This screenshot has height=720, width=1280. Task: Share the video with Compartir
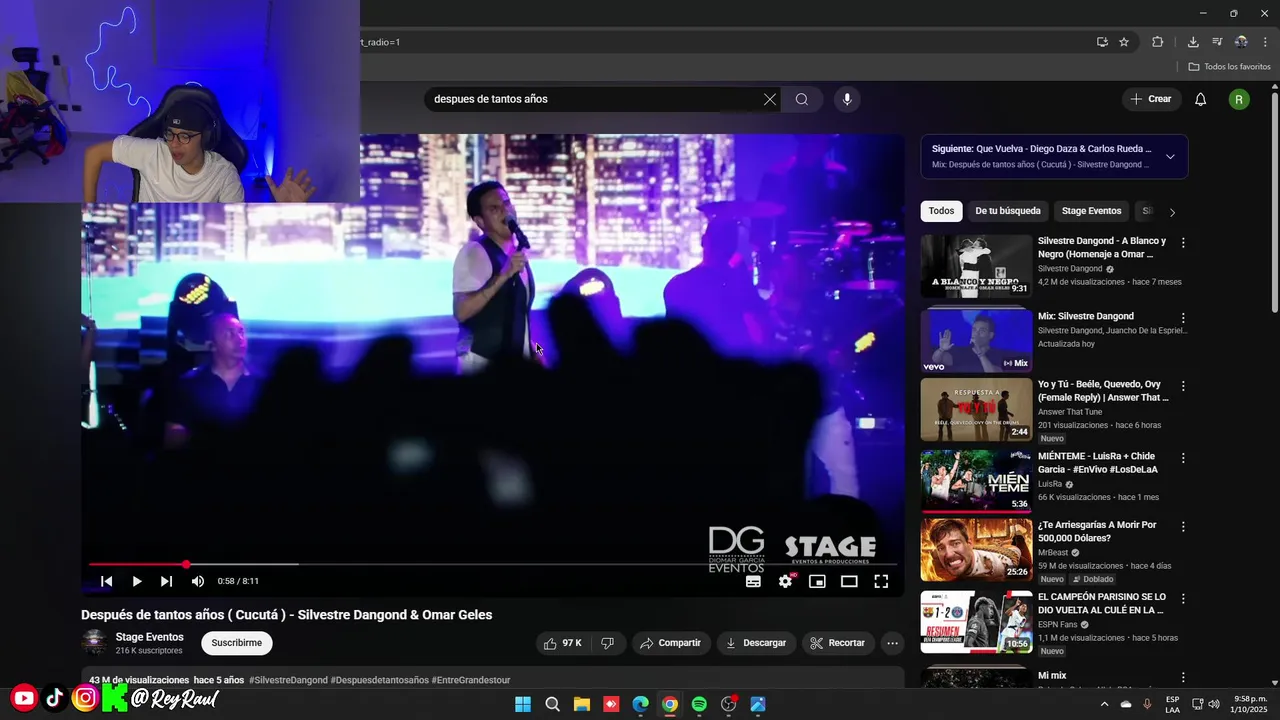pyautogui.click(x=670, y=643)
